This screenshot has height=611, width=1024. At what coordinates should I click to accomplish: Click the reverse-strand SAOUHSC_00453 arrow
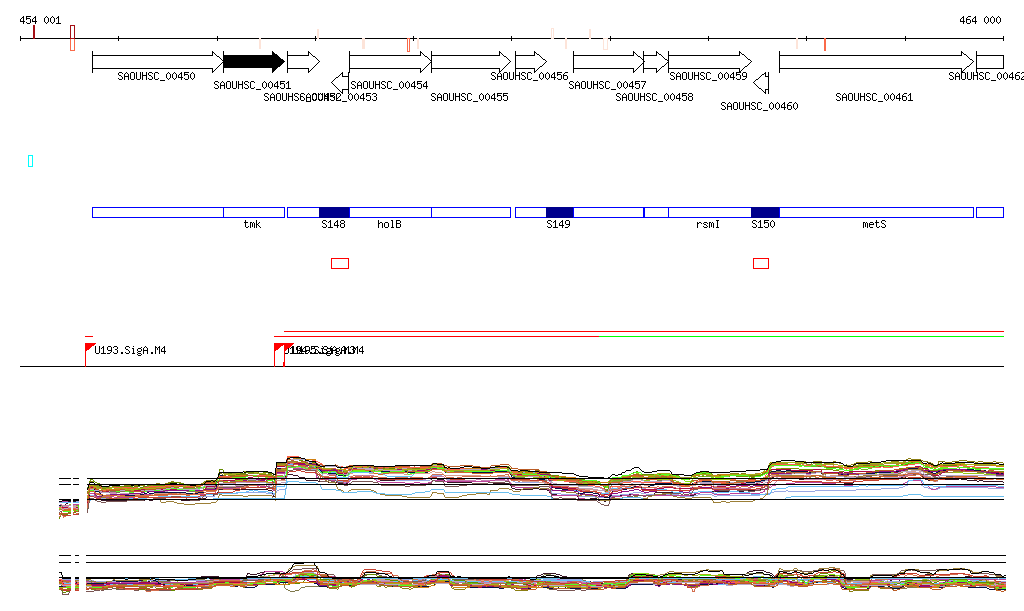point(340,83)
